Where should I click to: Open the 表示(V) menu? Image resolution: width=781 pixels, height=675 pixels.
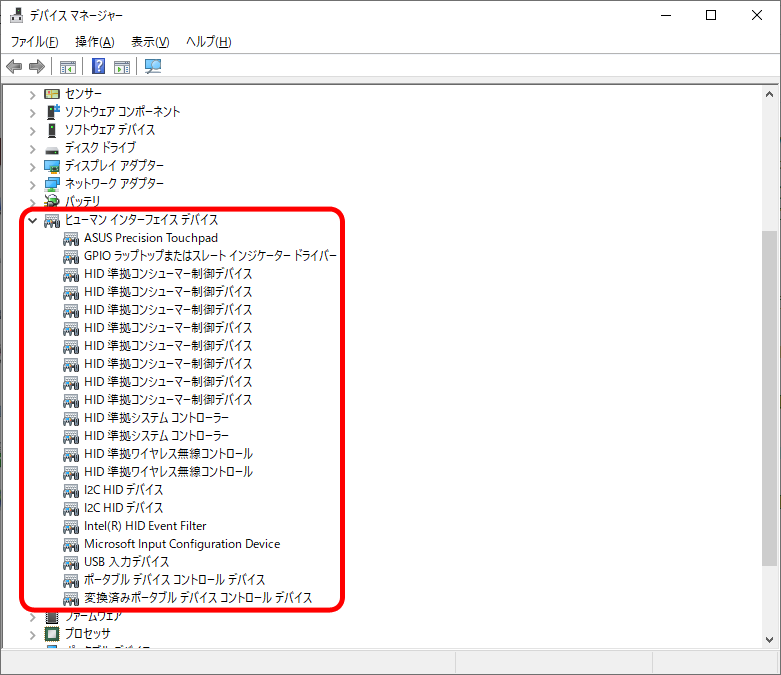150,42
